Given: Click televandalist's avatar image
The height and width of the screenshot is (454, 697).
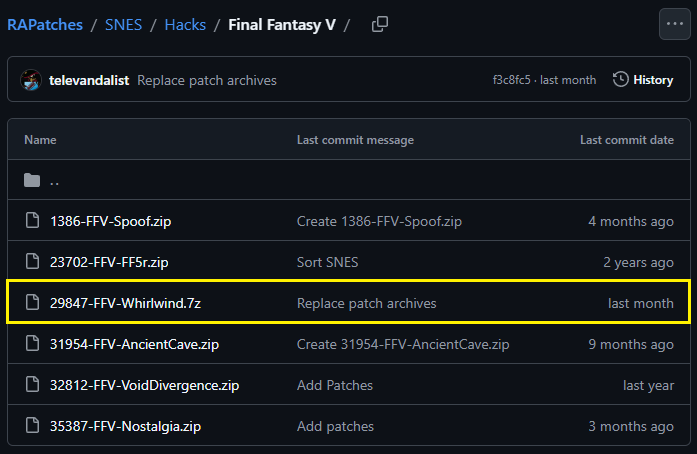Looking at the screenshot, I should coord(31,80).
